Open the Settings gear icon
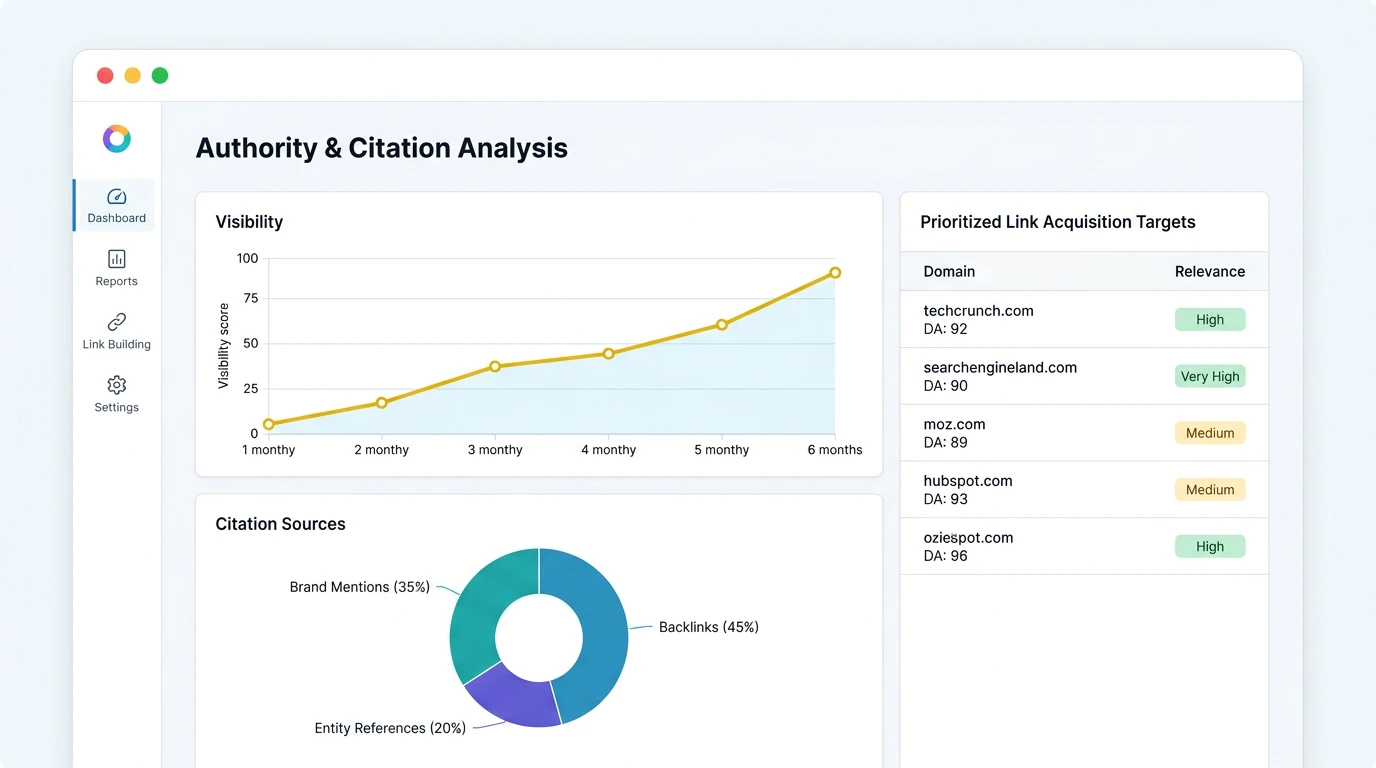Image resolution: width=1376 pixels, height=768 pixels. pos(116,385)
